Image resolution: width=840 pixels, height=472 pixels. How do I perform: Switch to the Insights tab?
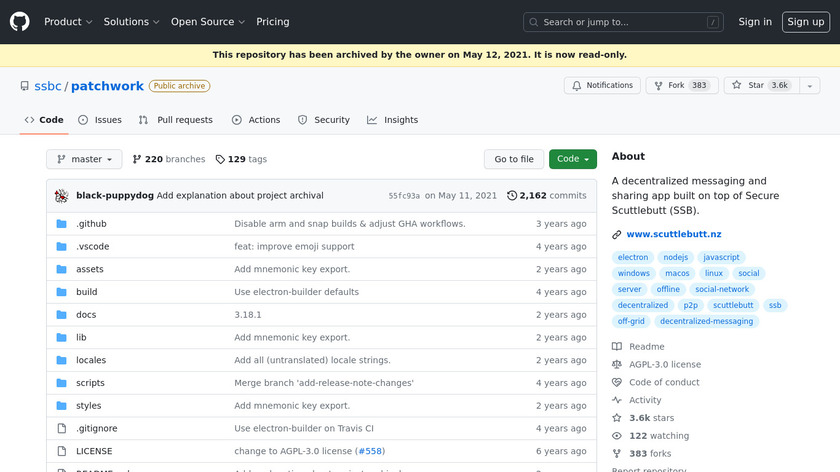pos(393,120)
